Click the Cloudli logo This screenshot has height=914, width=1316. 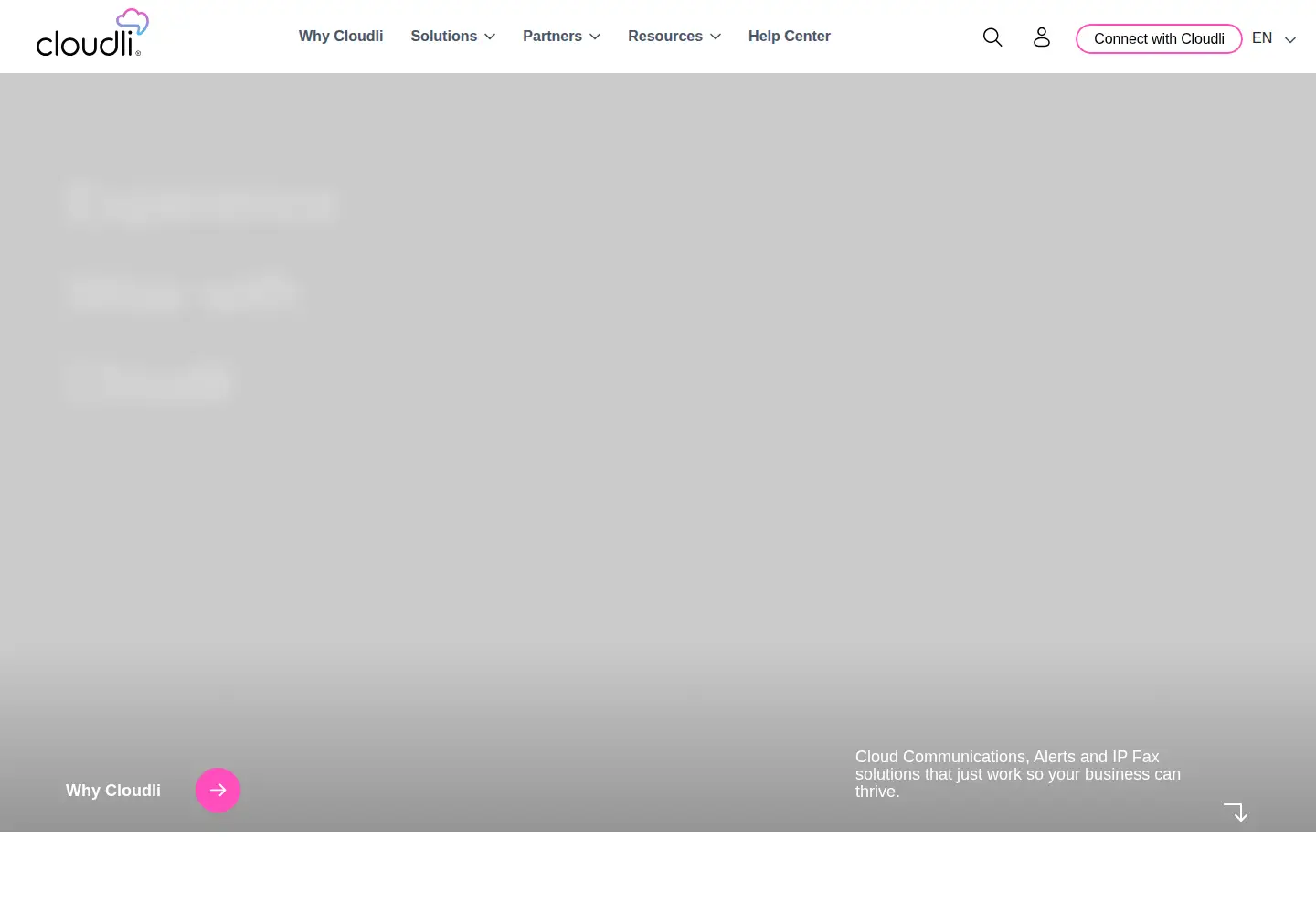pos(92,33)
